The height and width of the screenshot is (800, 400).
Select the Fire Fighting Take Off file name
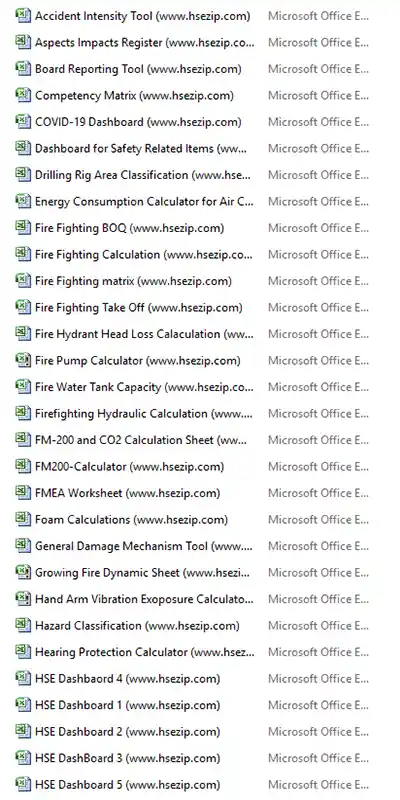[x=138, y=308]
